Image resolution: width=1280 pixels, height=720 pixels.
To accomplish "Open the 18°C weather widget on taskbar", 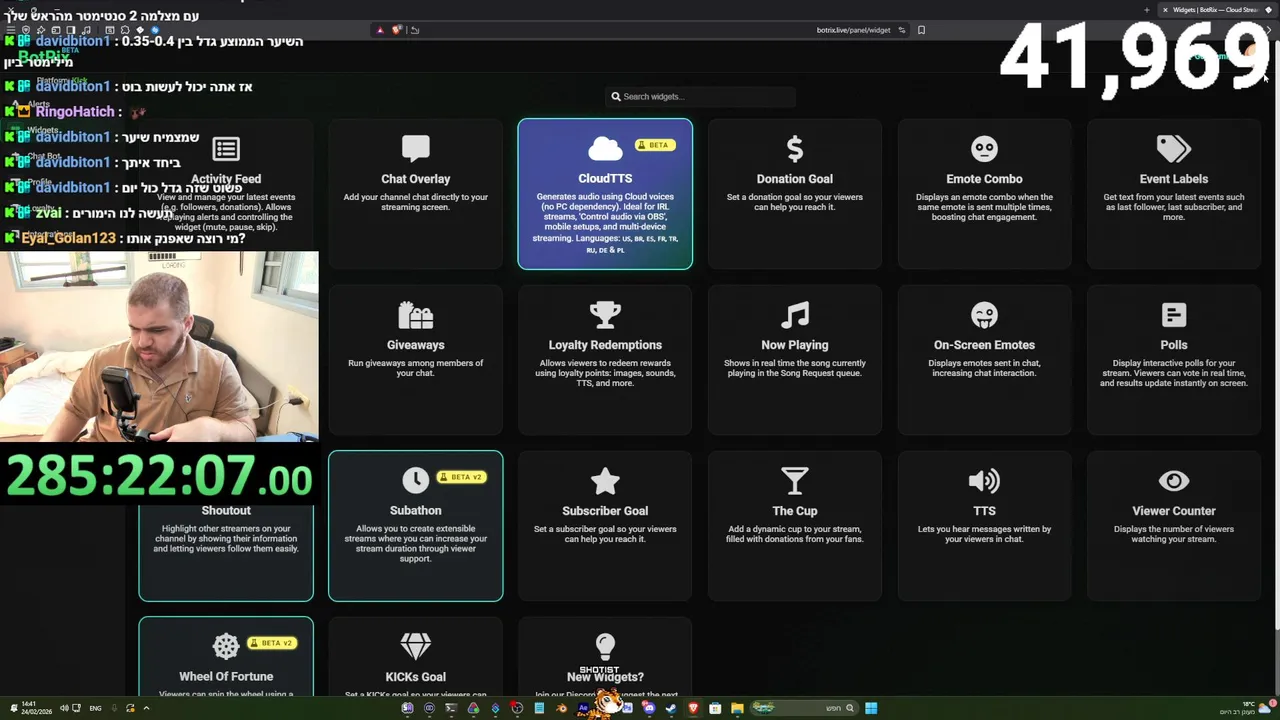I will 1247,708.
